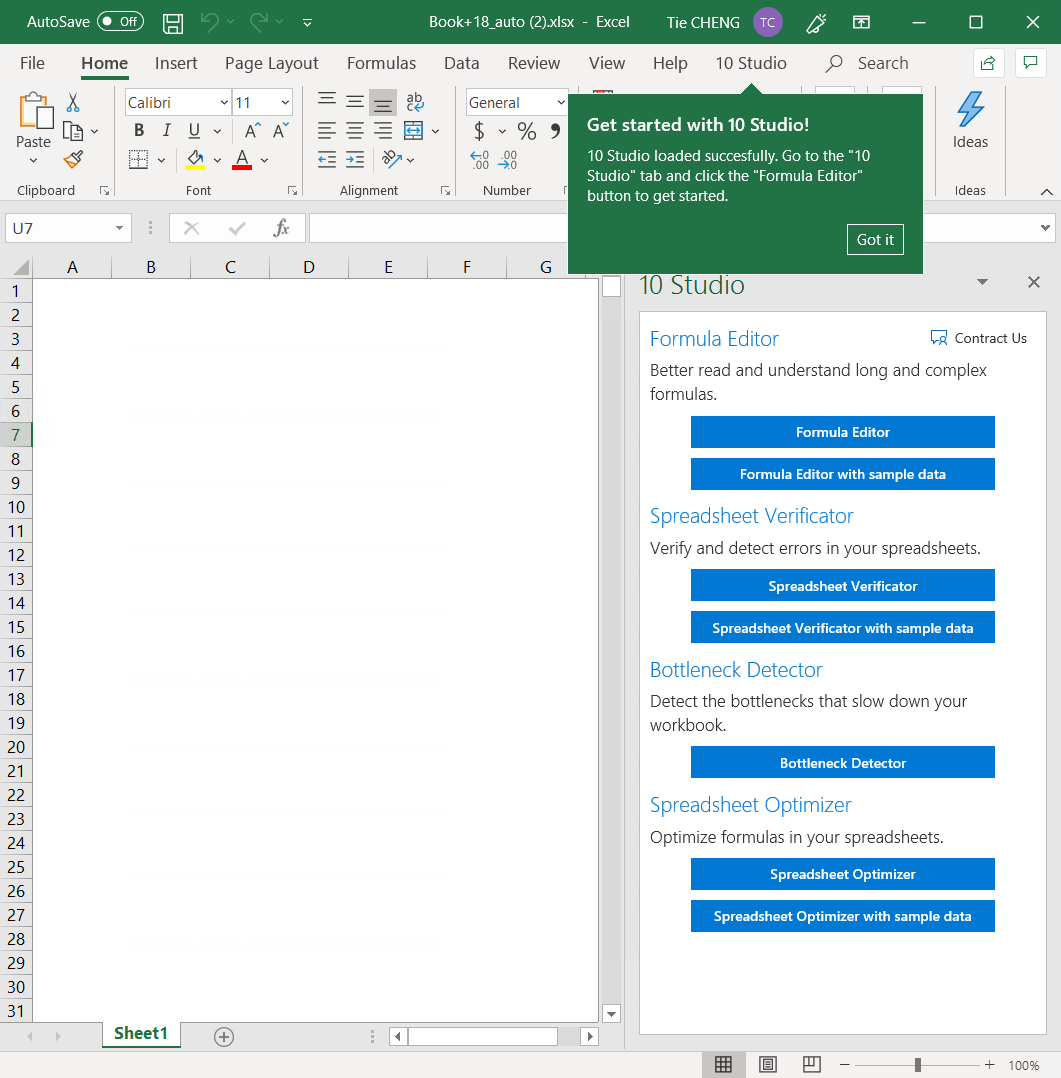Toggle Bold formatting
Viewport: 1061px width, 1078px height.
139,131
